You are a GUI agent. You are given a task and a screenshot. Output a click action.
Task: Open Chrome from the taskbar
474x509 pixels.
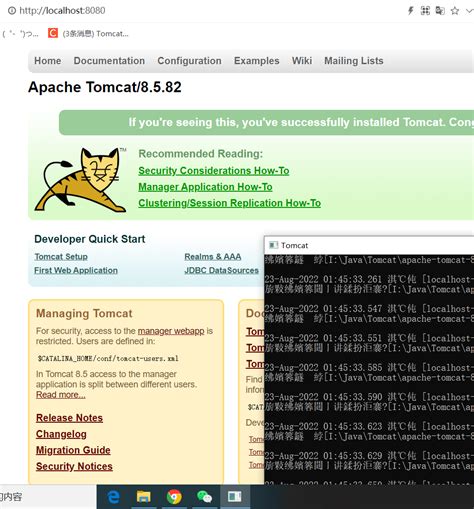(174, 497)
